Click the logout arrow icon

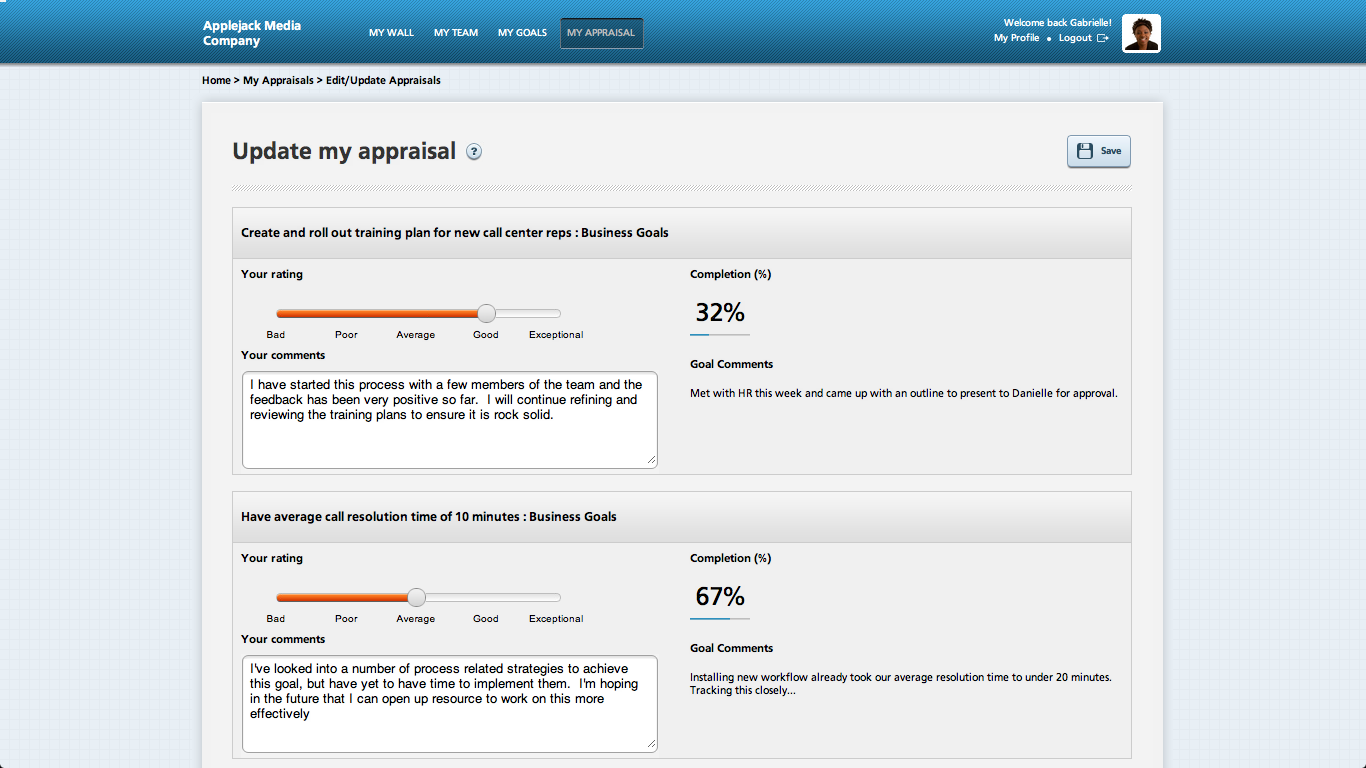[x=1103, y=38]
